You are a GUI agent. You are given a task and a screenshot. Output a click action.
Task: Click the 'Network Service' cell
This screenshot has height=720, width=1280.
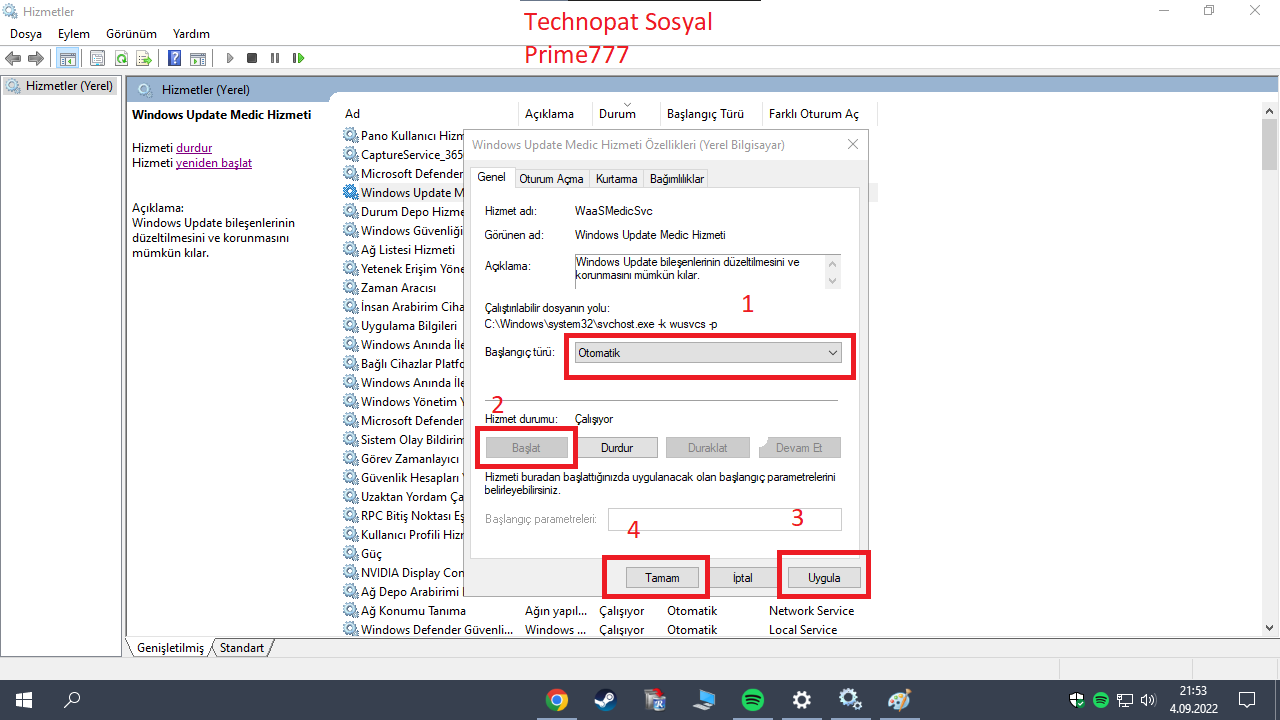coord(811,611)
